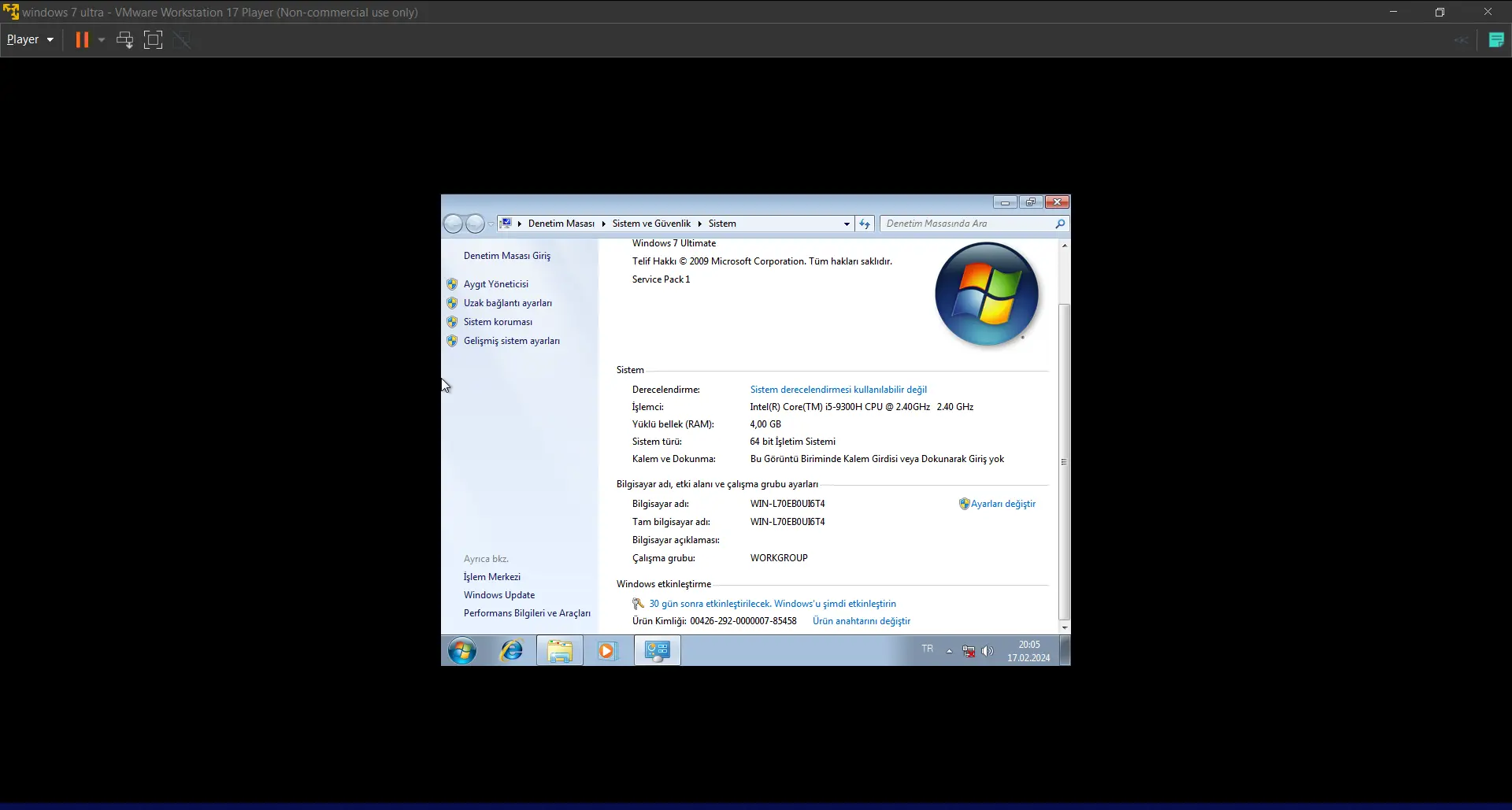Click the Bilgisayar adı value WIN-L70EB0UI6T4
This screenshot has height=810, width=1512.
click(787, 504)
